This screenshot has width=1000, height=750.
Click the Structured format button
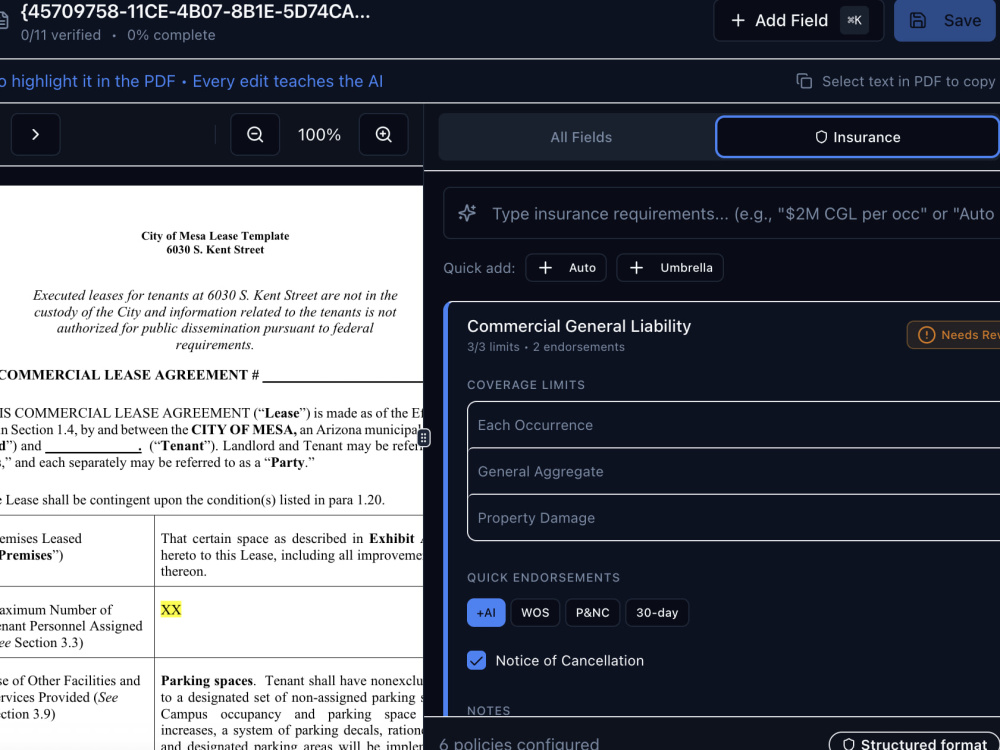(x=915, y=744)
